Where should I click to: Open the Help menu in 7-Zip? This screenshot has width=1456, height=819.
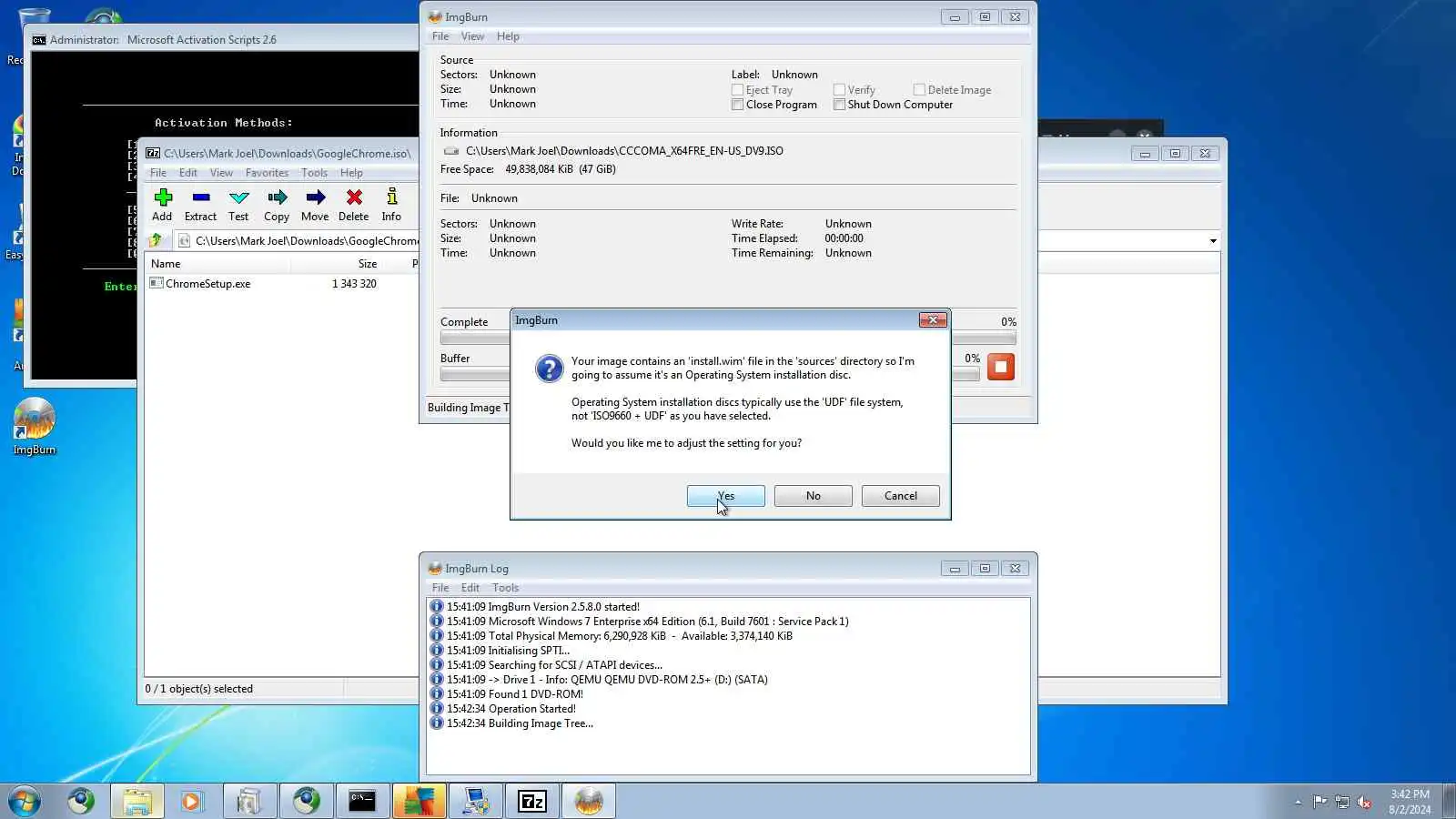(x=351, y=173)
